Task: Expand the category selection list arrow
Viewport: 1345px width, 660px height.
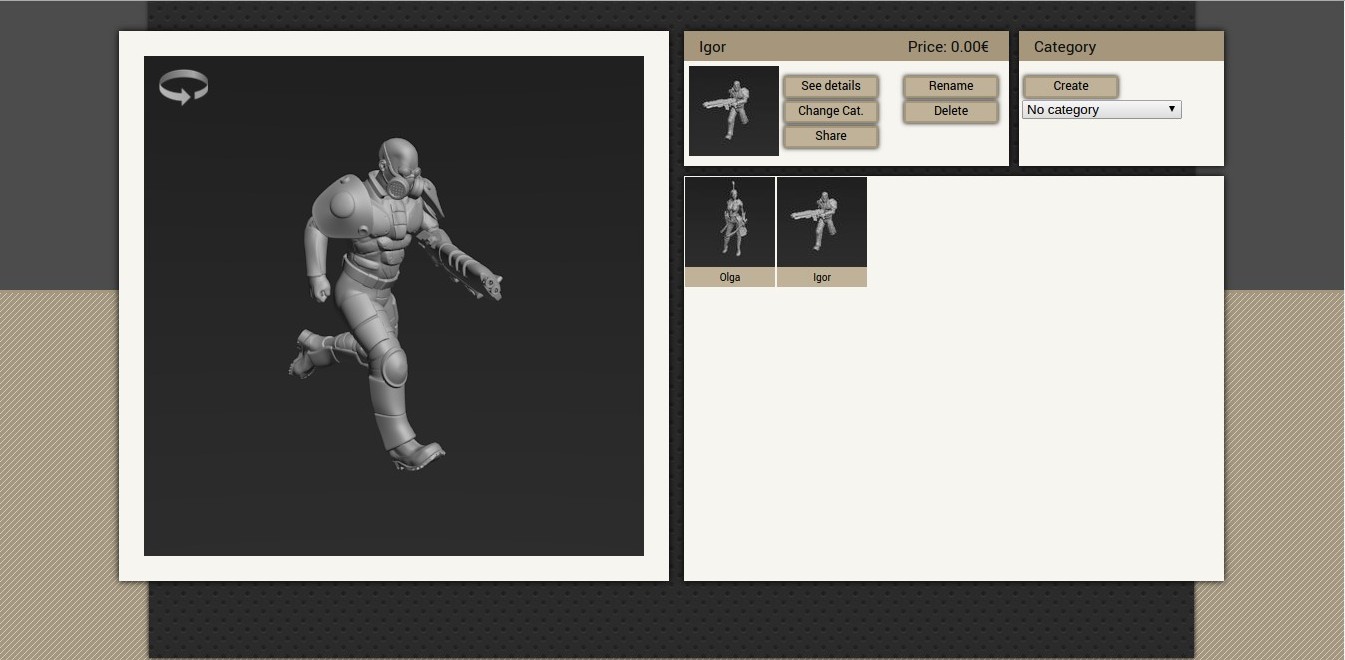Action: pos(1171,109)
